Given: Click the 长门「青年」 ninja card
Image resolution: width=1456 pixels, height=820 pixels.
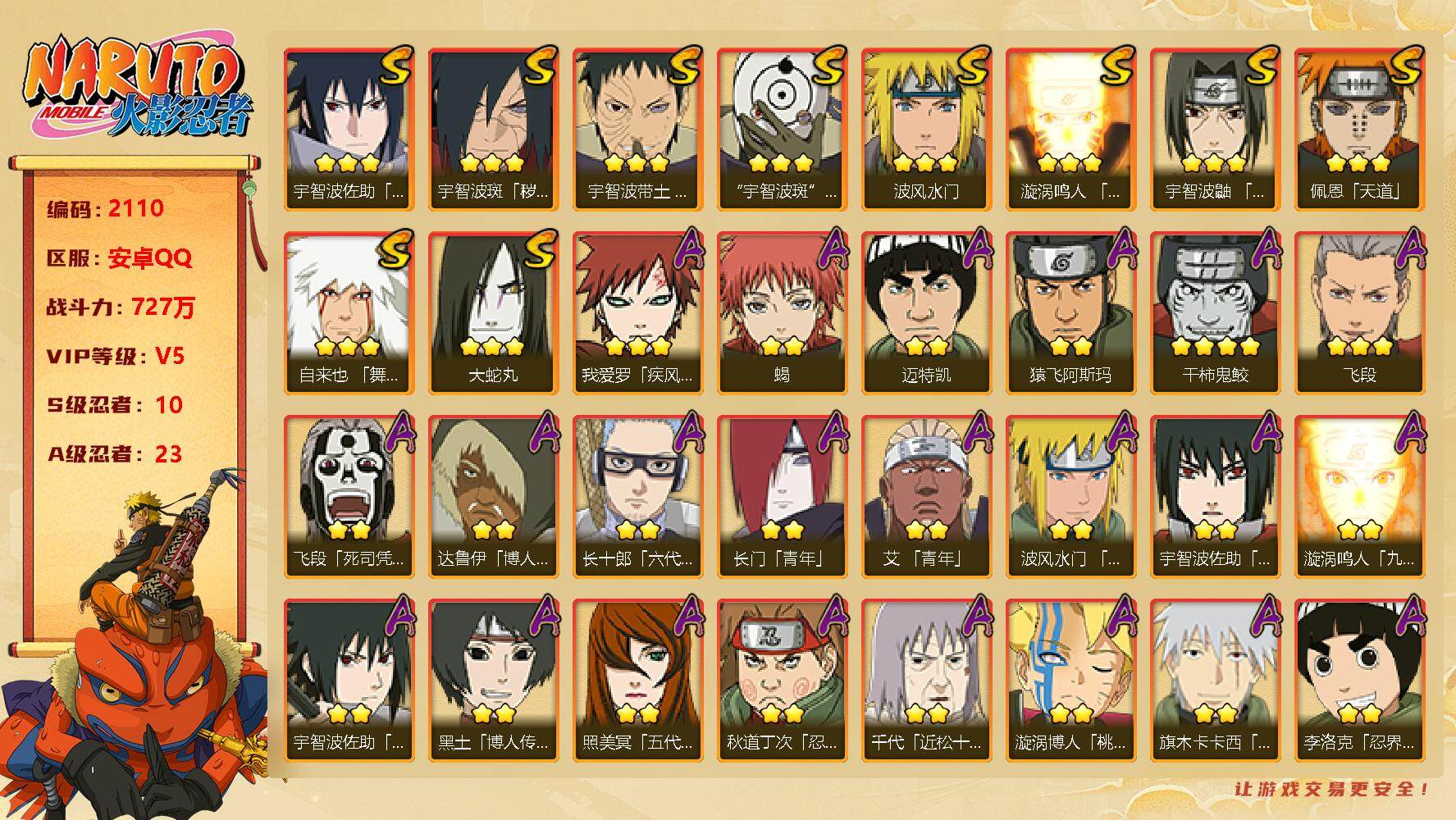Looking at the screenshot, I should (x=783, y=497).
